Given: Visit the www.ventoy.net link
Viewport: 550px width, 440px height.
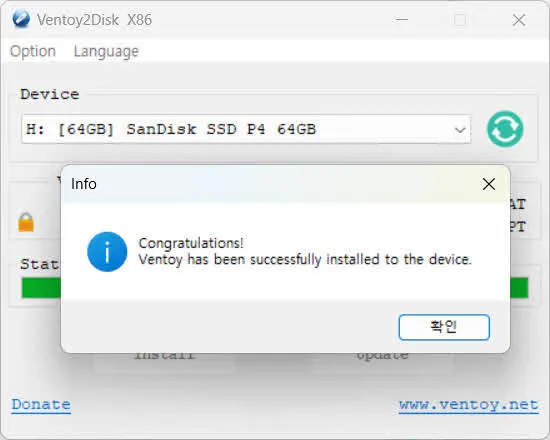Looking at the screenshot, I should click(x=469, y=405).
